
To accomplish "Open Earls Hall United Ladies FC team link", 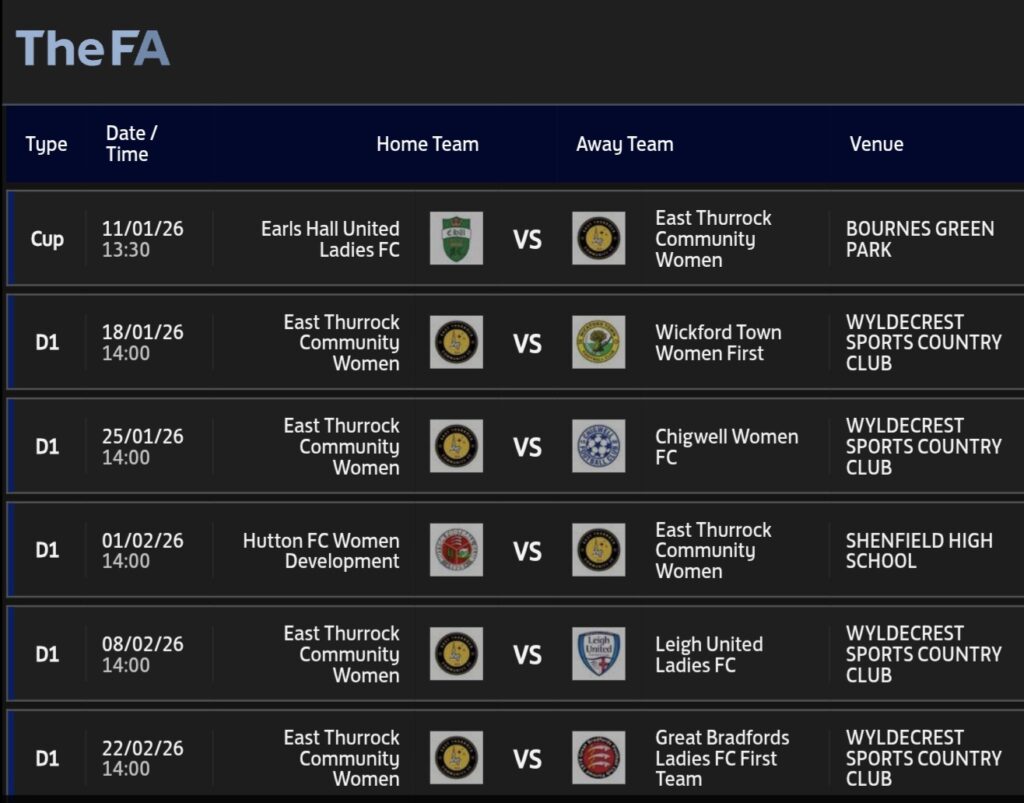I will [330, 239].
